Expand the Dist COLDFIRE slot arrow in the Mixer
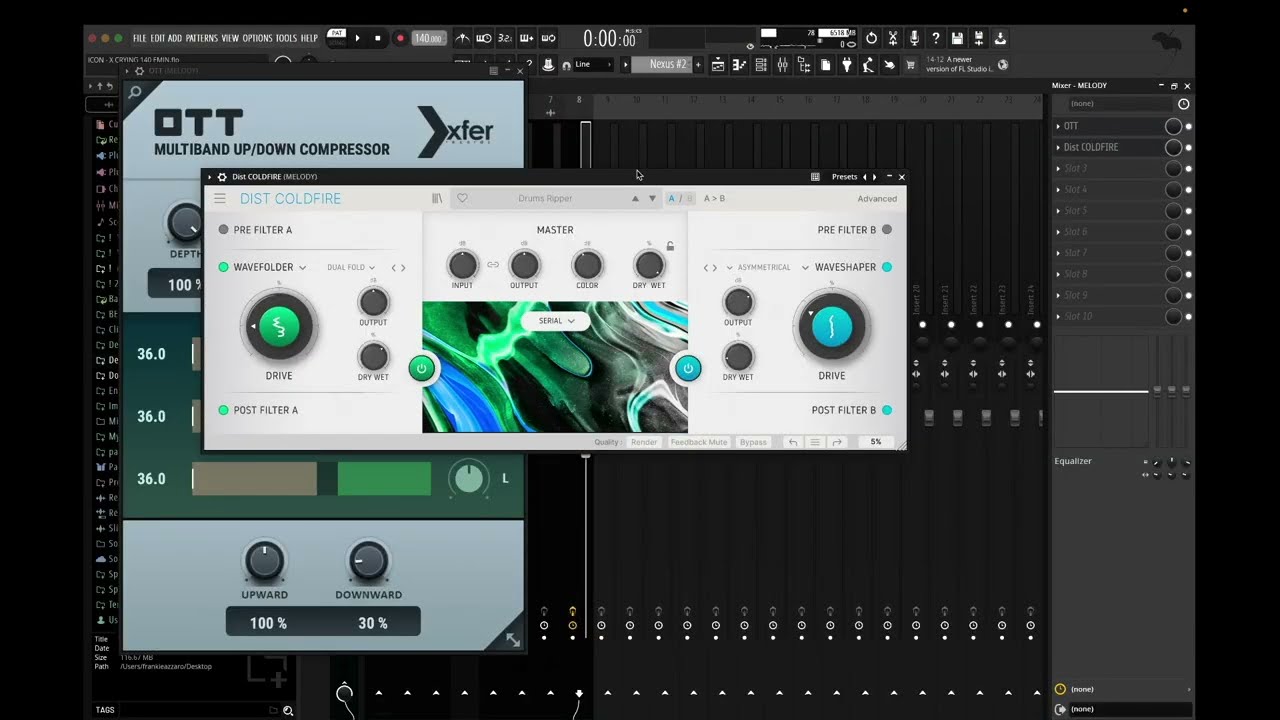The height and width of the screenshot is (720, 1280). (1059, 147)
